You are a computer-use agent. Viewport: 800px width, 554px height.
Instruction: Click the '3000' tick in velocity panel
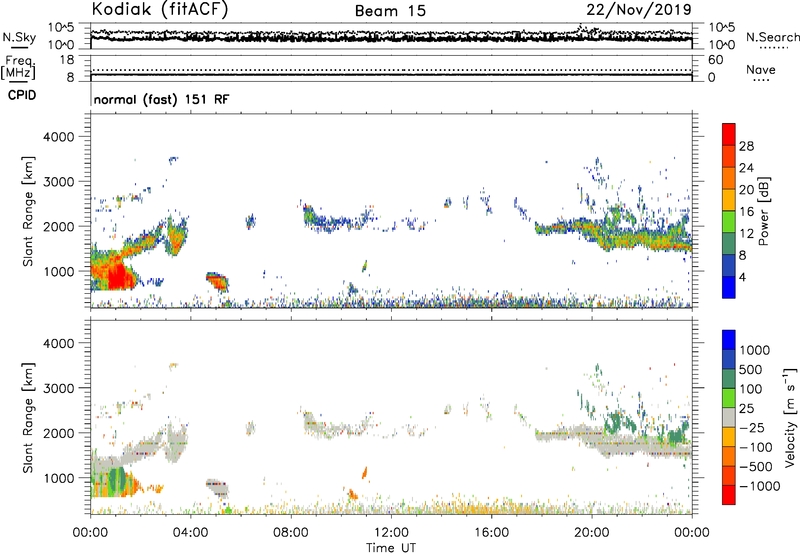click(59, 388)
